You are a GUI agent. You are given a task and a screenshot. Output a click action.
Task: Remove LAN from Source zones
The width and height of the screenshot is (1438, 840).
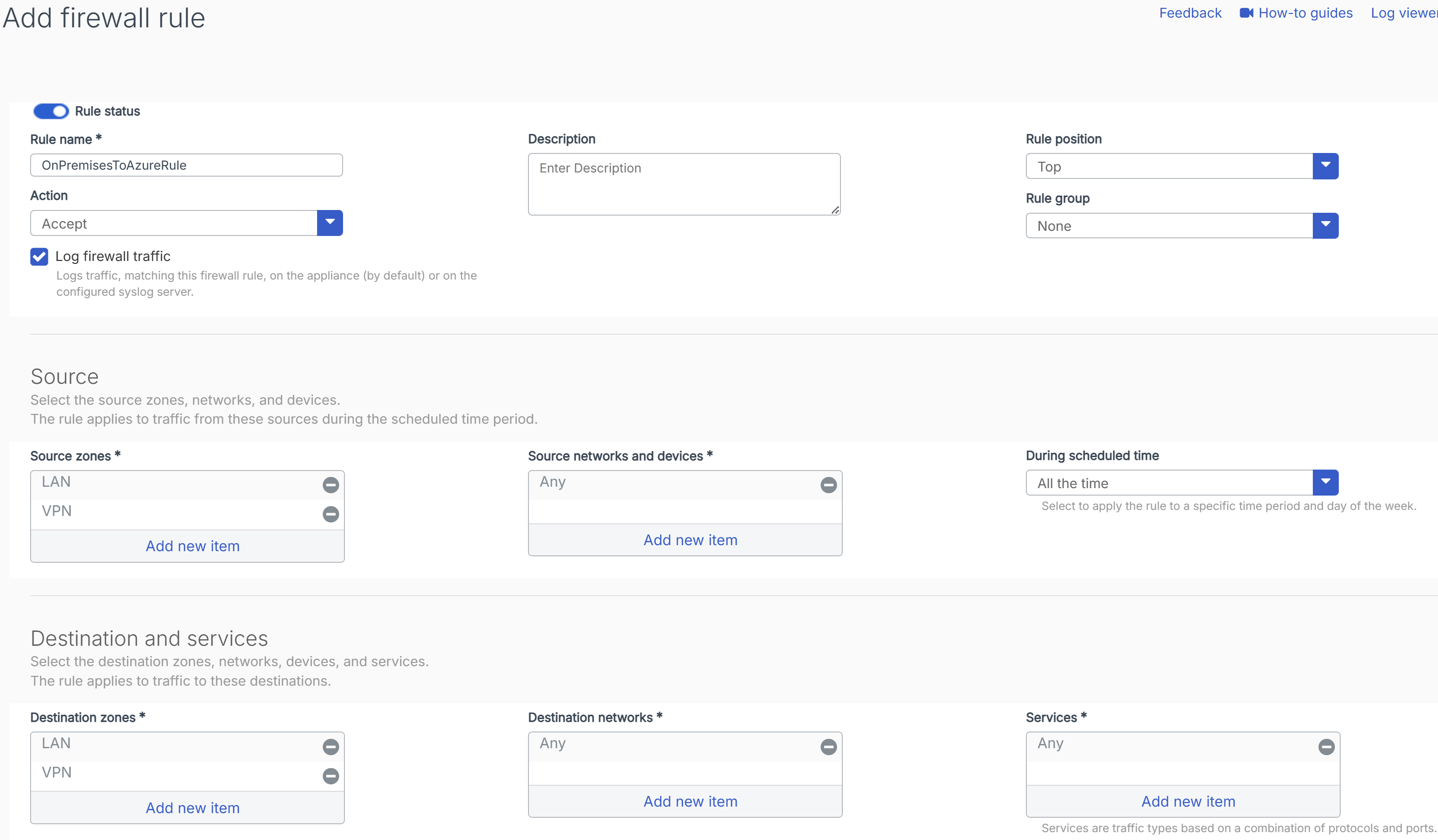point(331,484)
